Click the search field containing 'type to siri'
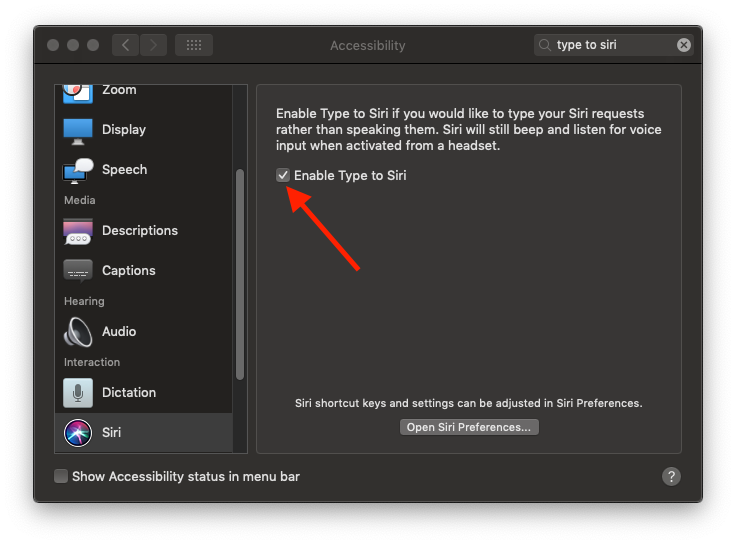Image resolution: width=736 pixels, height=544 pixels. coord(612,45)
